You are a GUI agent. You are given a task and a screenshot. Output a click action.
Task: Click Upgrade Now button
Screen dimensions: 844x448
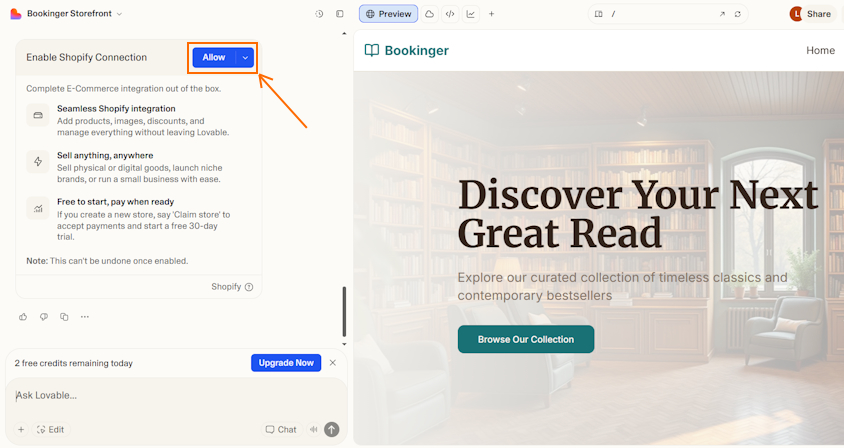286,363
